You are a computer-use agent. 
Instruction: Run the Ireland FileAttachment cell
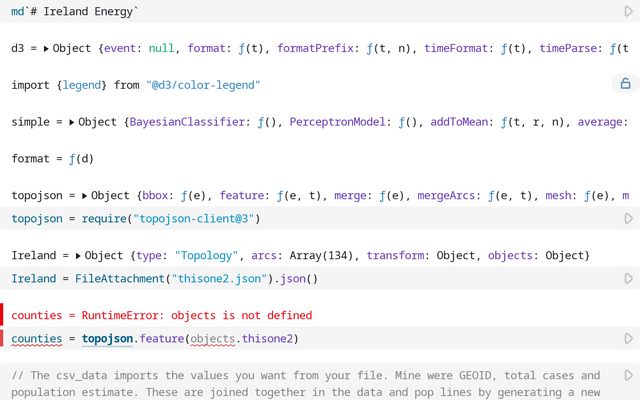pos(628,279)
